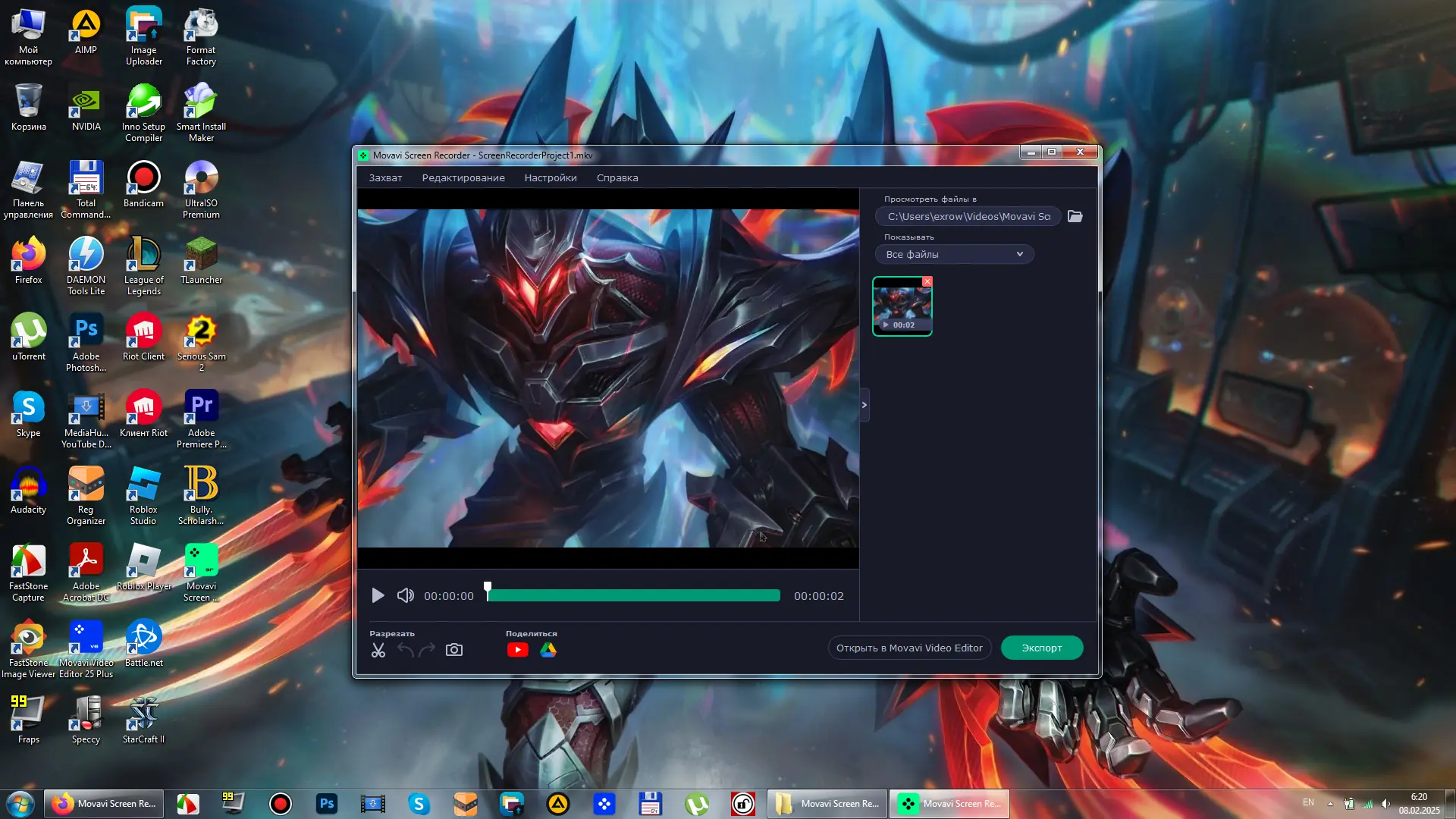The height and width of the screenshot is (819, 1456).
Task: Select the 00:02 video thumbnail
Action: [902, 306]
